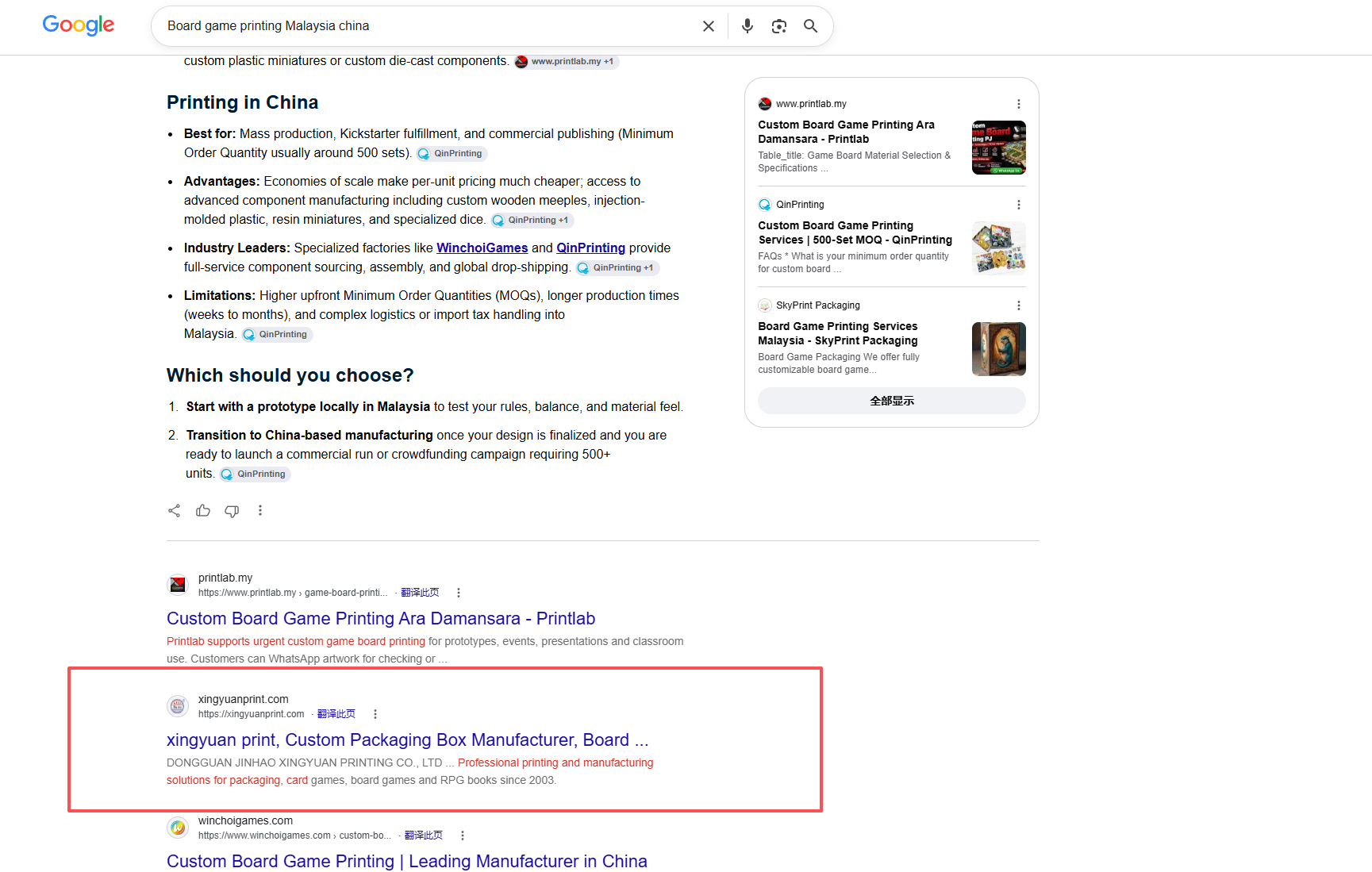This screenshot has width=1372, height=872.
Task: Open Google Lens image search icon
Action: point(779,26)
